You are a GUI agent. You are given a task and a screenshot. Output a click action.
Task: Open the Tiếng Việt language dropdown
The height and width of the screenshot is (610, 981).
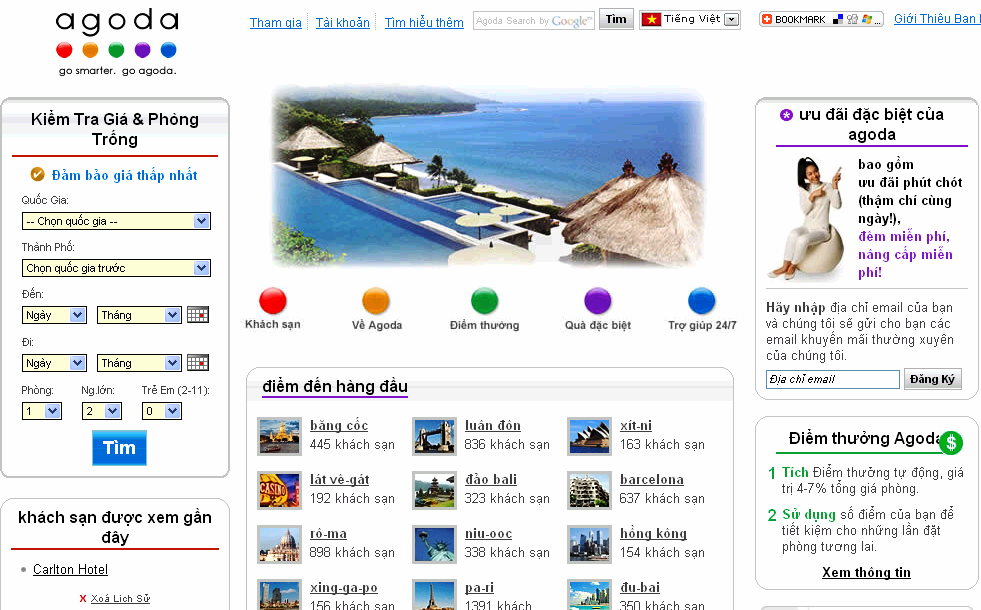(x=690, y=19)
